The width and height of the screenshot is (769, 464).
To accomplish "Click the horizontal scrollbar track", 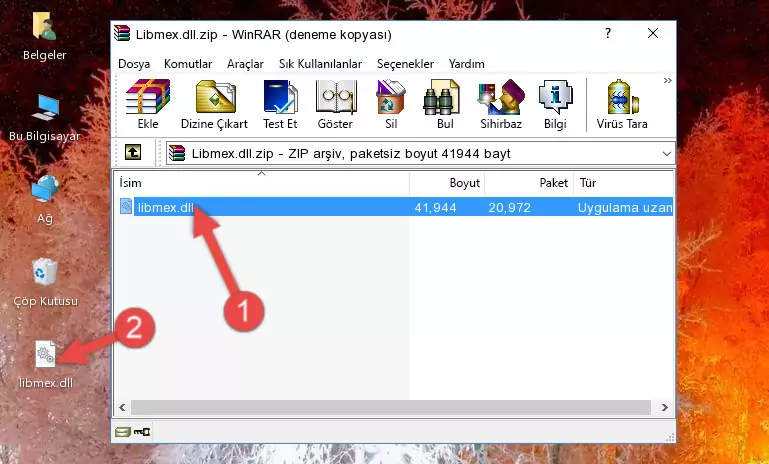I will tap(391, 407).
